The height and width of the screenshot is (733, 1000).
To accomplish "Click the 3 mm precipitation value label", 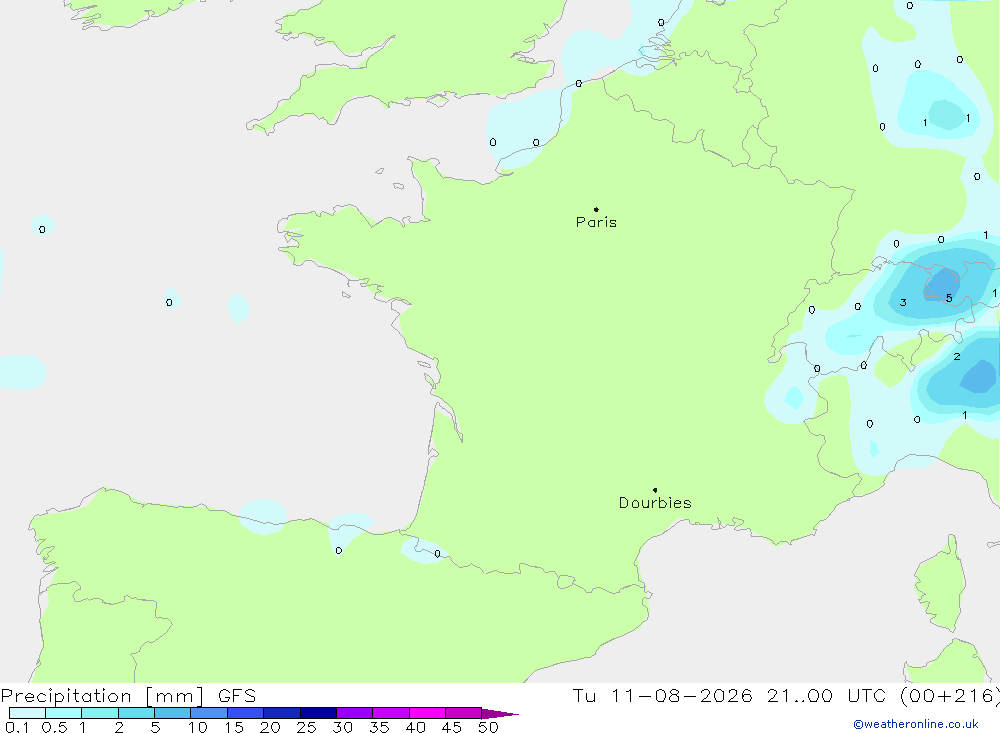I will click(x=903, y=302).
